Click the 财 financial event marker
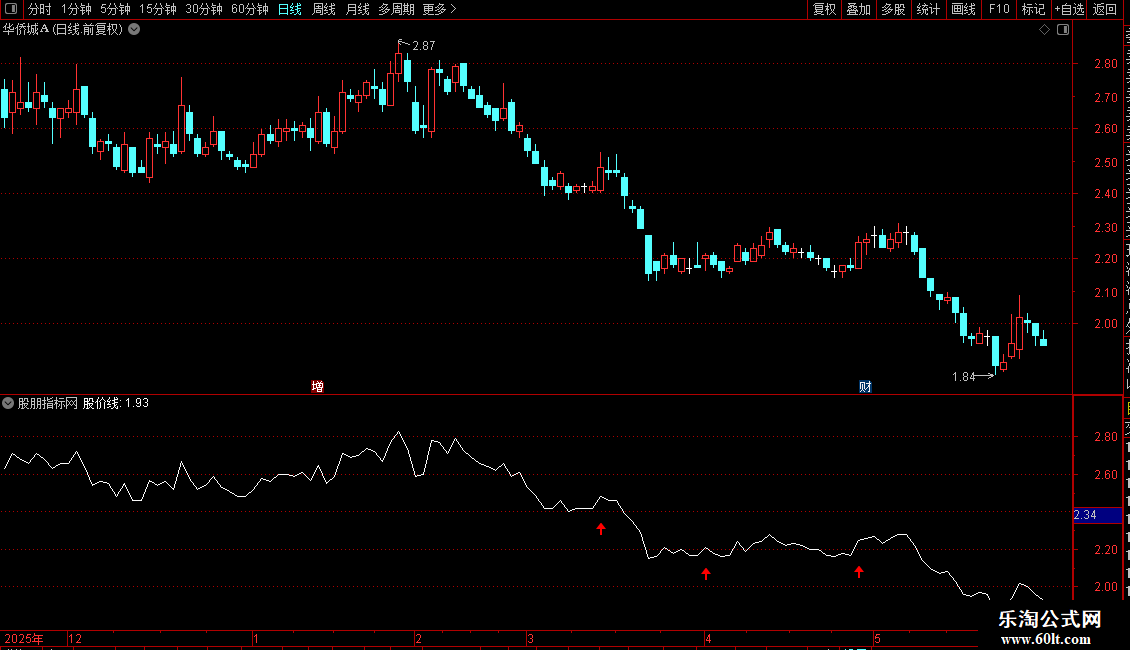1130x650 pixels. 866,387
